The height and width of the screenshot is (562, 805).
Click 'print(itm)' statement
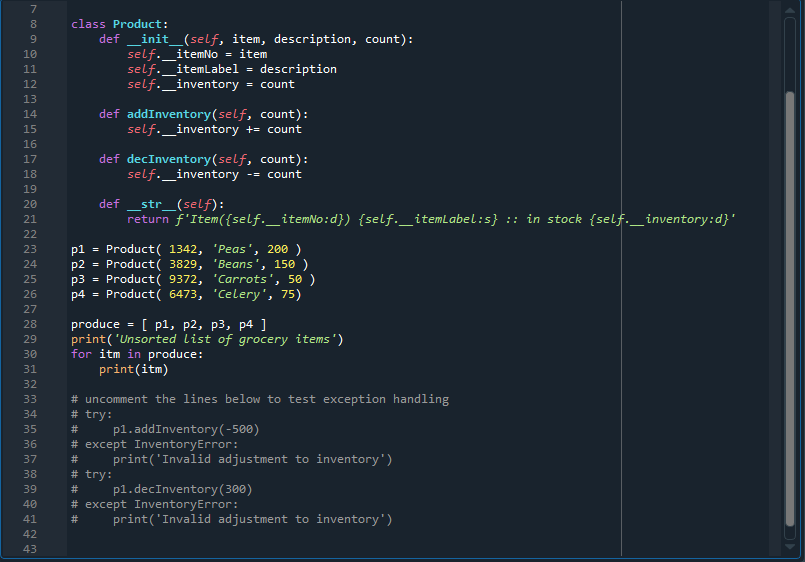[x=133, y=369]
